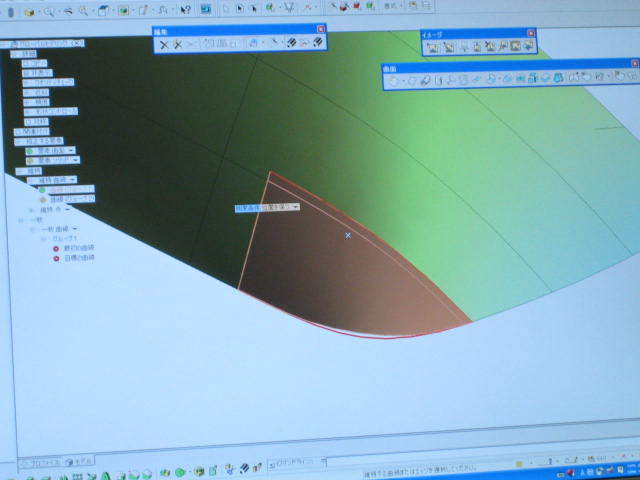
Task: Click the help cursor question-mark icon in top toolbar
Action: coord(186,10)
